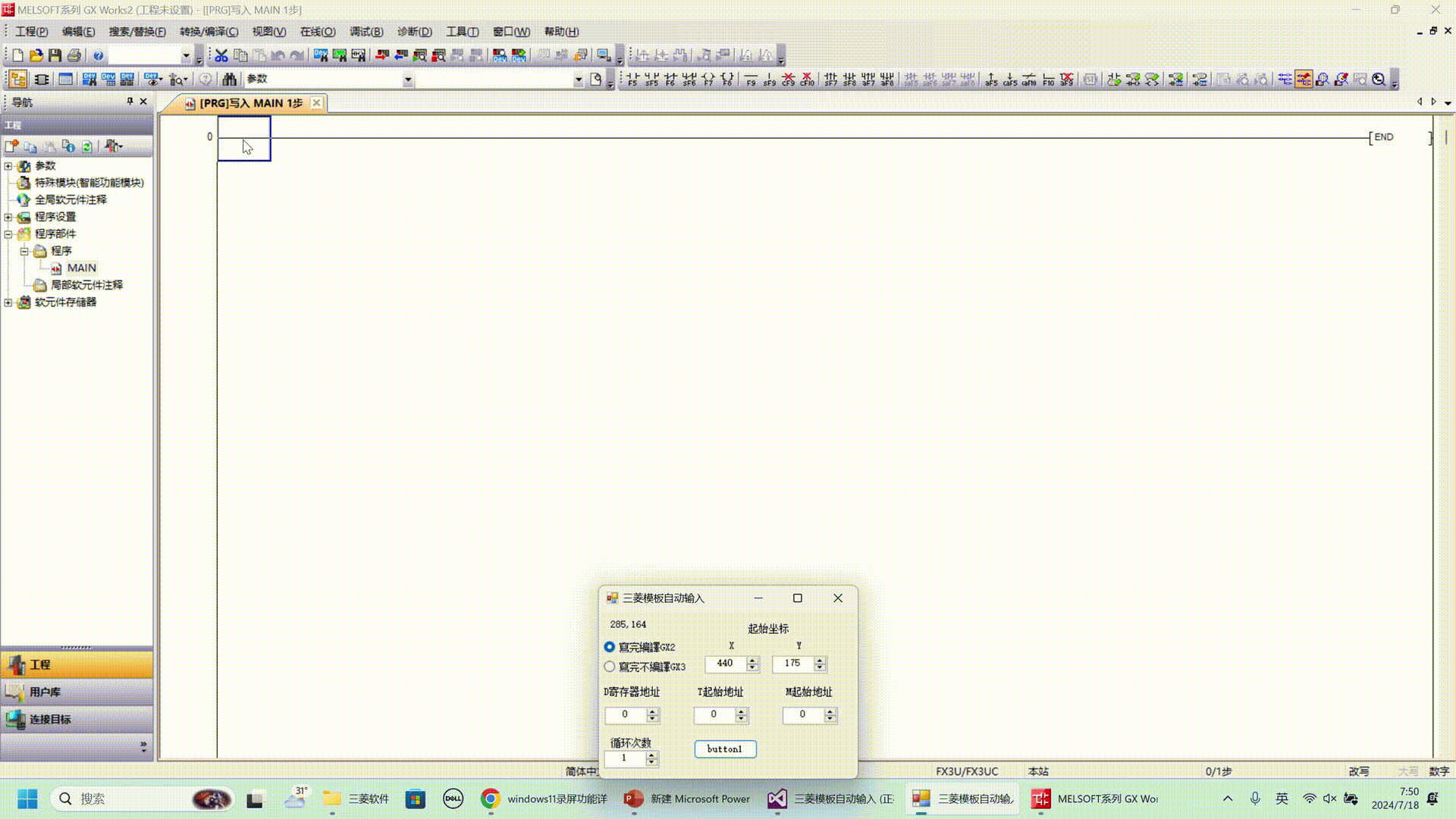Expand the 软元件存储器 tree node

pyautogui.click(x=8, y=303)
